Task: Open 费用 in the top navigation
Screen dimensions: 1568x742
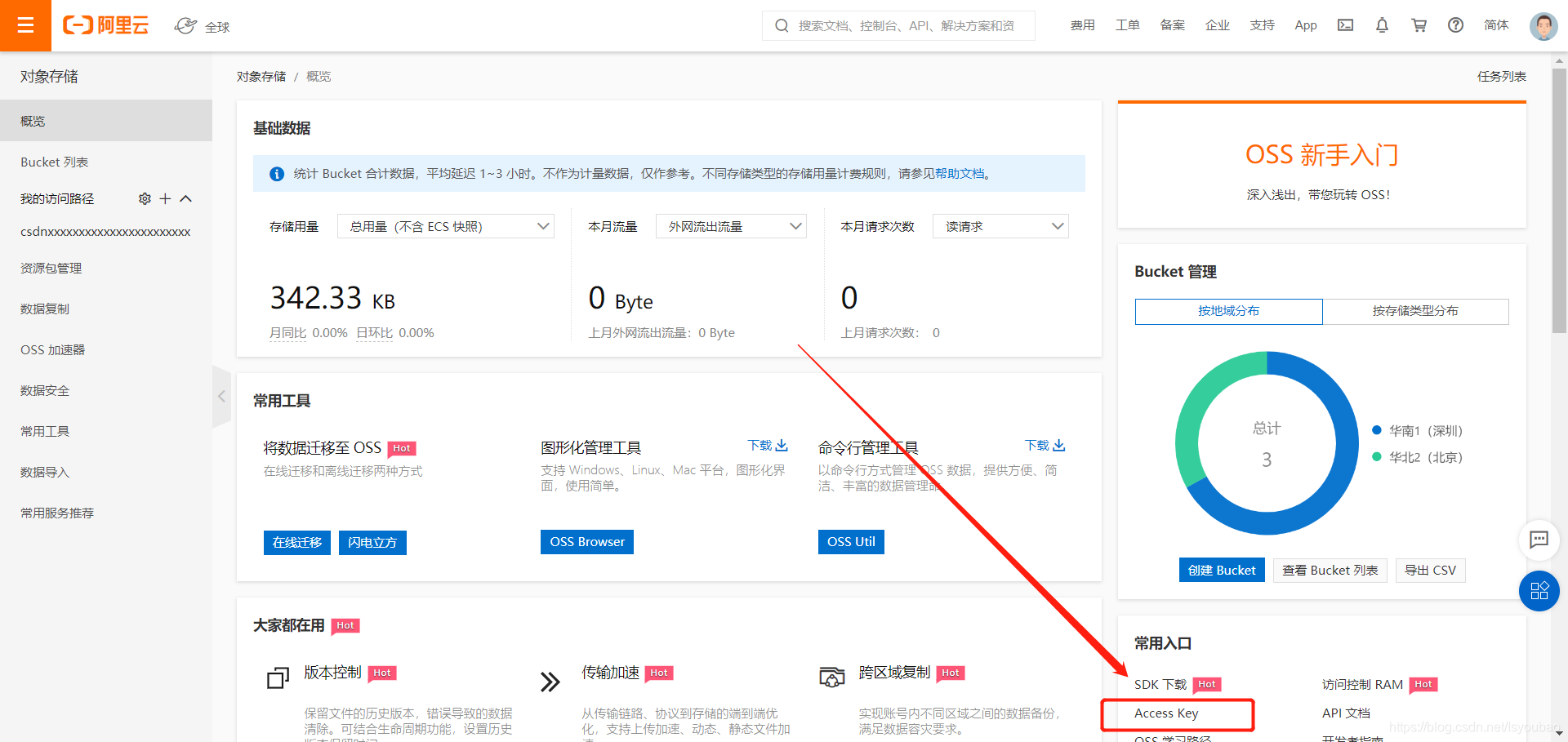Action: click(1083, 25)
